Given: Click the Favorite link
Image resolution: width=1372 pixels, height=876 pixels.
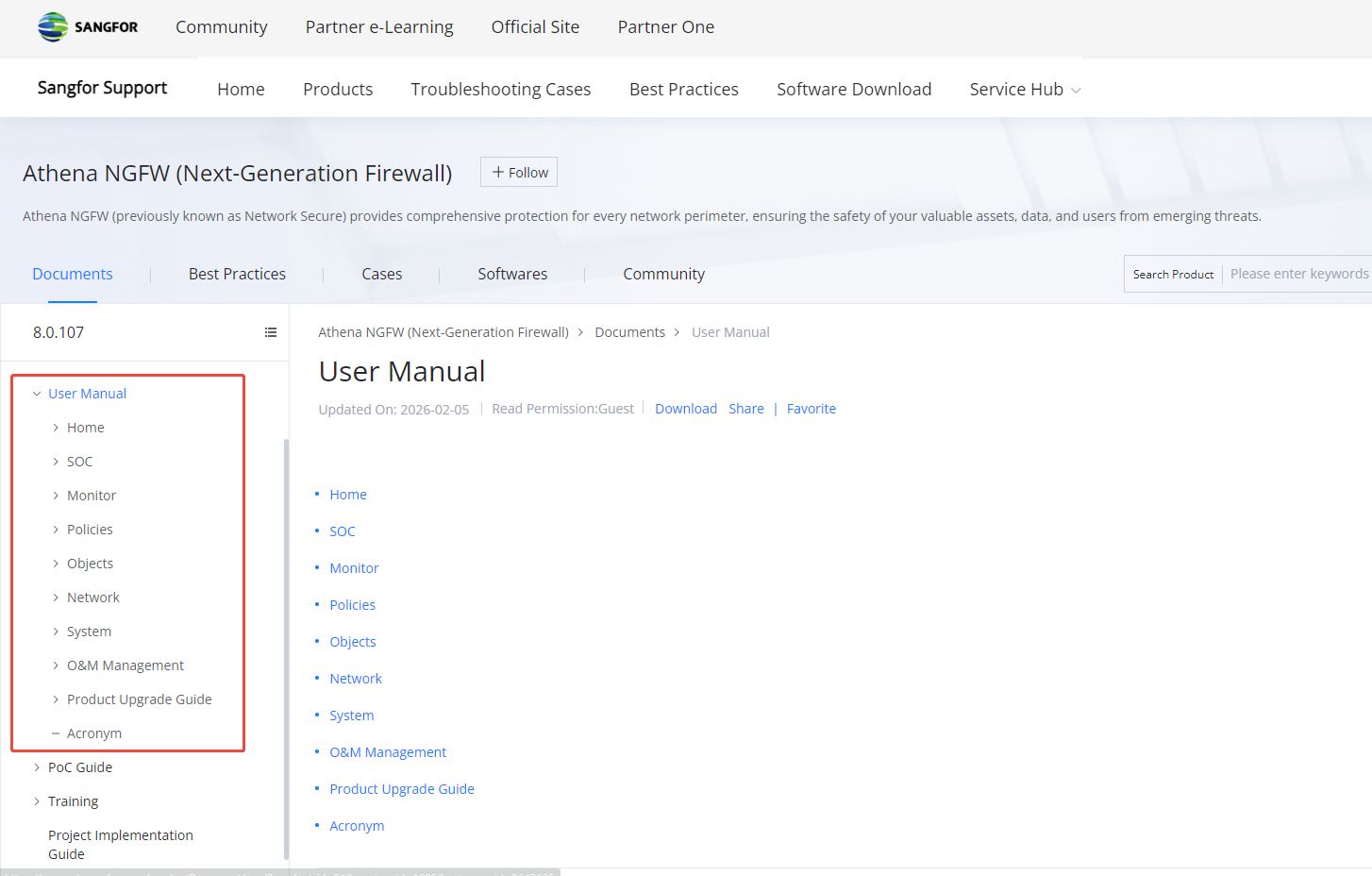Looking at the screenshot, I should coord(811,409).
